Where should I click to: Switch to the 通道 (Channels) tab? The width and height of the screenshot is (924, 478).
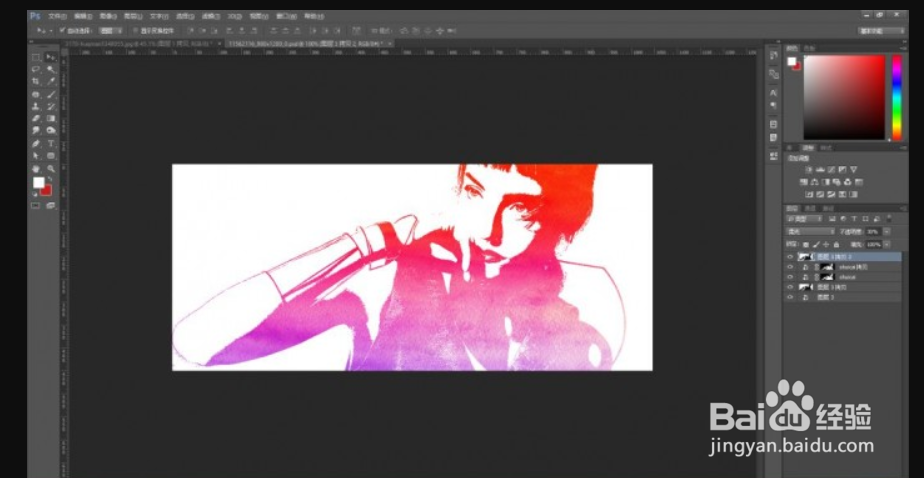point(810,208)
